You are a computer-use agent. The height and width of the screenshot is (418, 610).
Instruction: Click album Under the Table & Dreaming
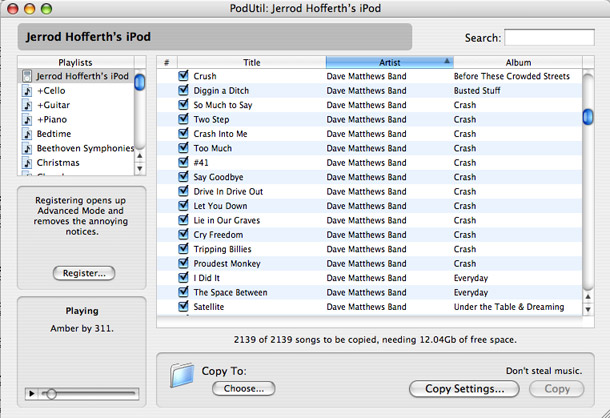click(509, 307)
